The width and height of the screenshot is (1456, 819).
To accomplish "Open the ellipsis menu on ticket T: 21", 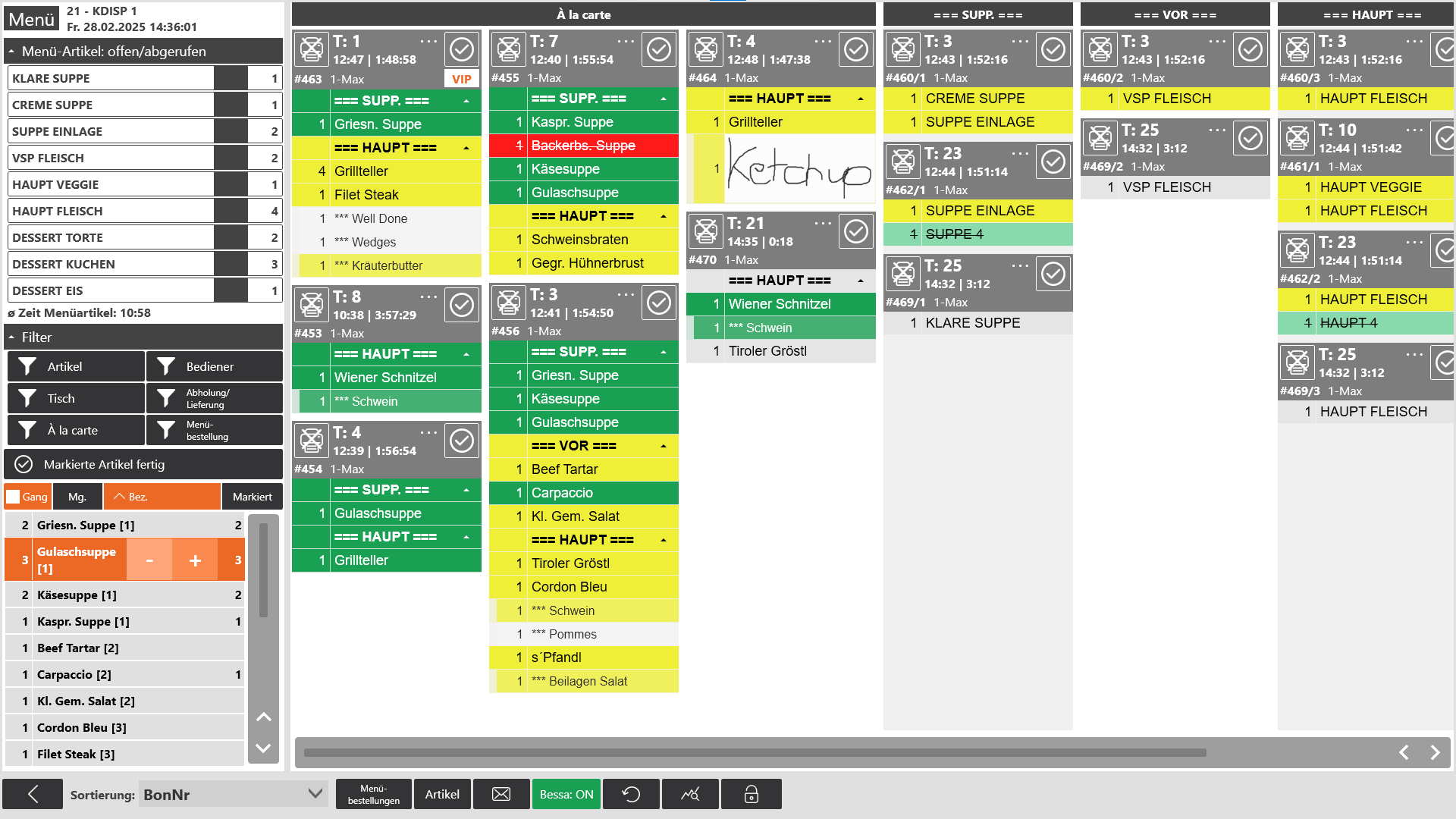I will 822,222.
